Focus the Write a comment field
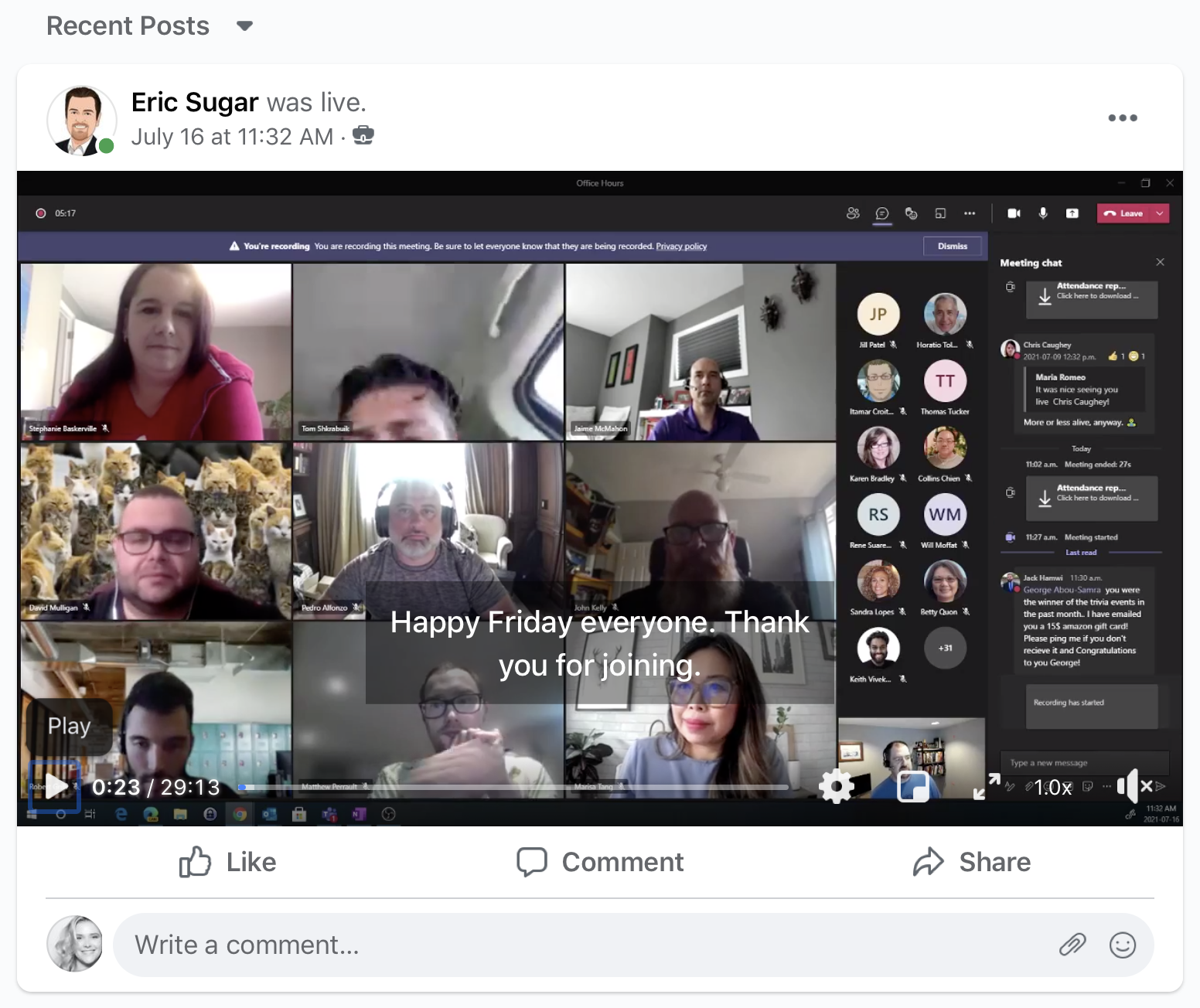1200x1008 pixels. (x=633, y=945)
